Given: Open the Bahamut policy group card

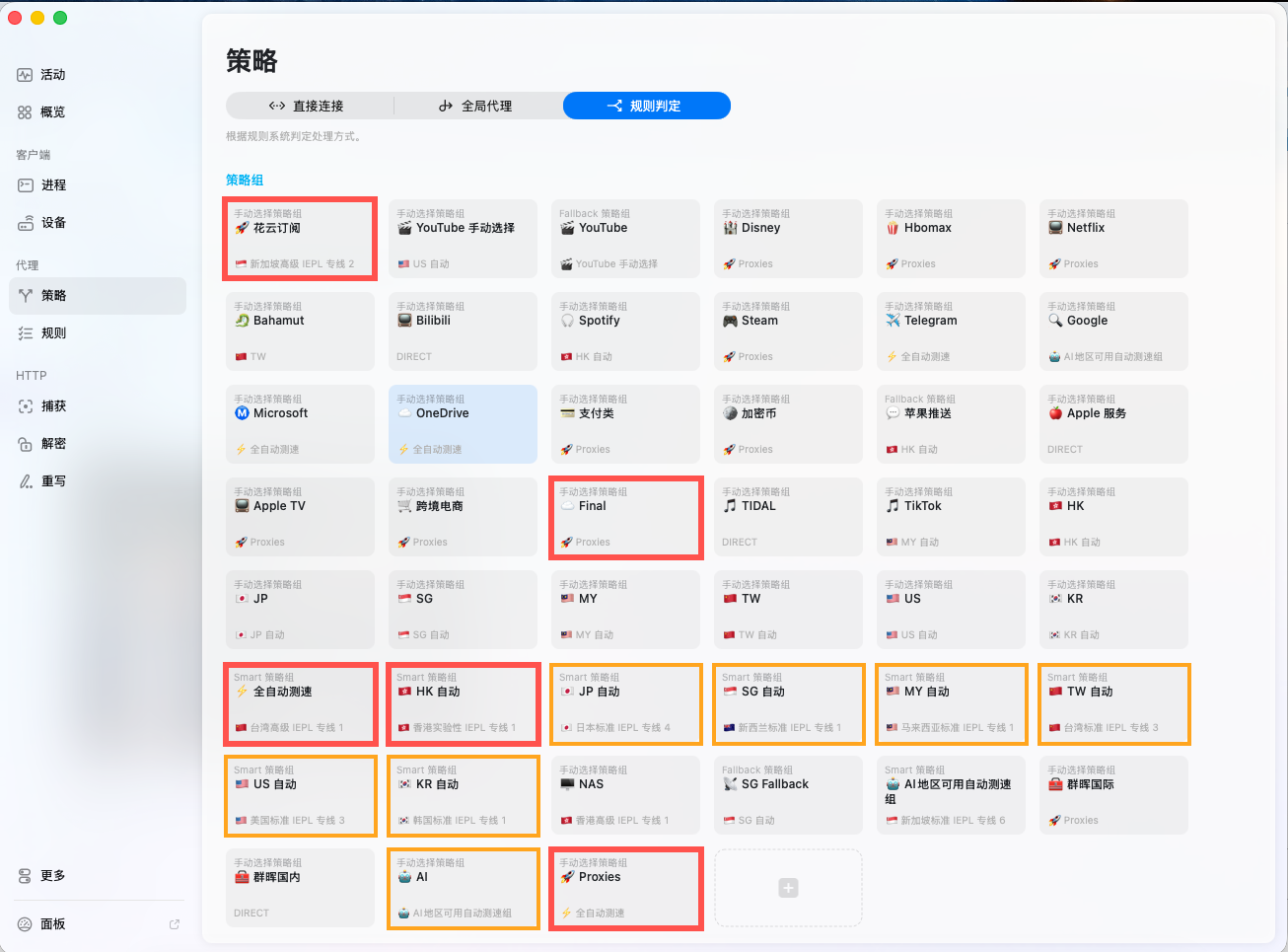Looking at the screenshot, I should [x=300, y=331].
